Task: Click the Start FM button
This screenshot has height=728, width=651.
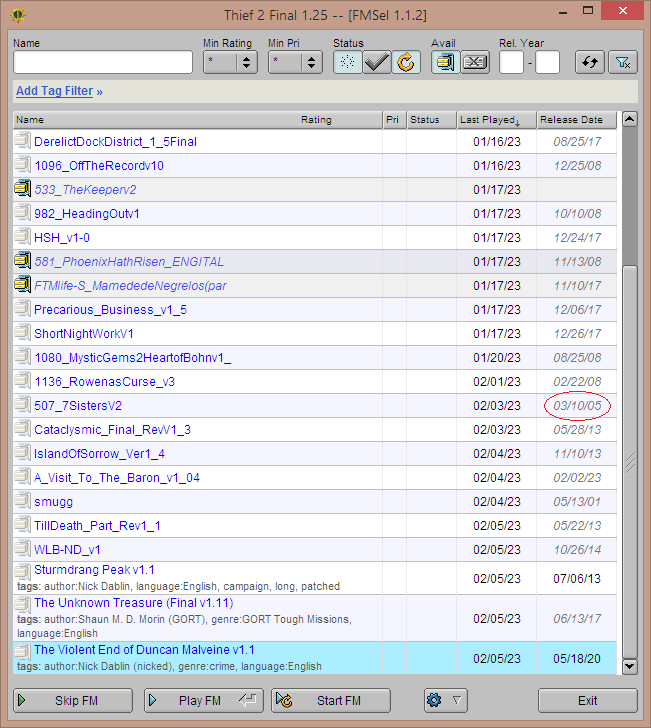Action: click(x=331, y=700)
